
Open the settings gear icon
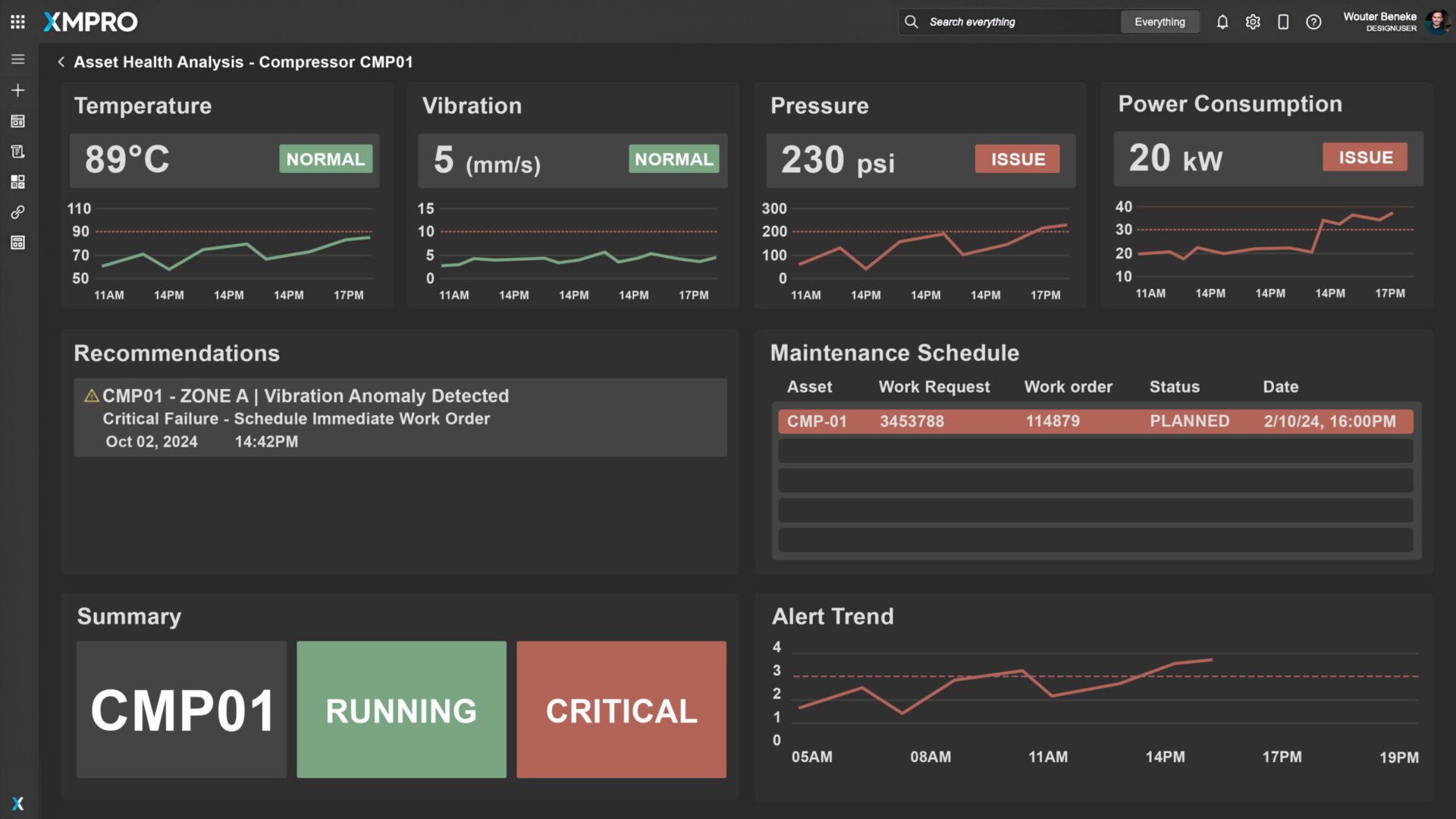[x=1253, y=22]
